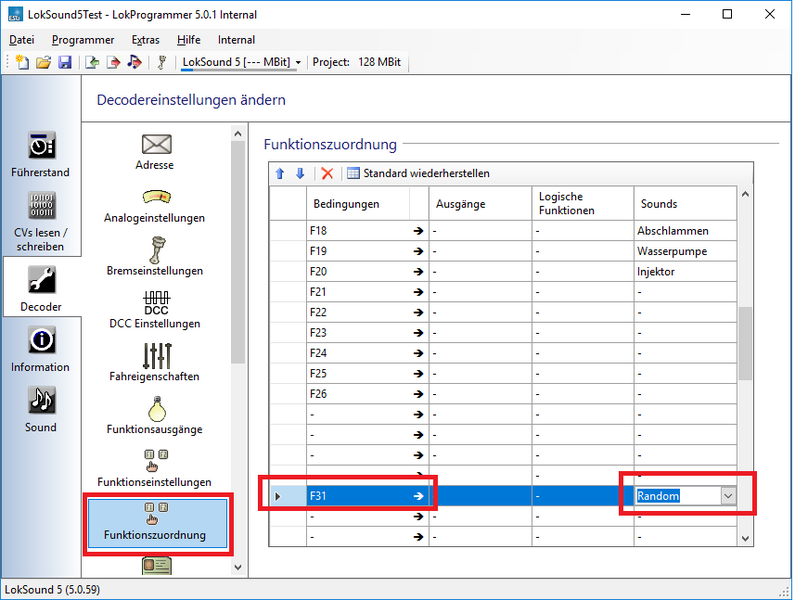Open DCC Einstellungen settings page
Screen dimensions: 795x600
pos(155,310)
